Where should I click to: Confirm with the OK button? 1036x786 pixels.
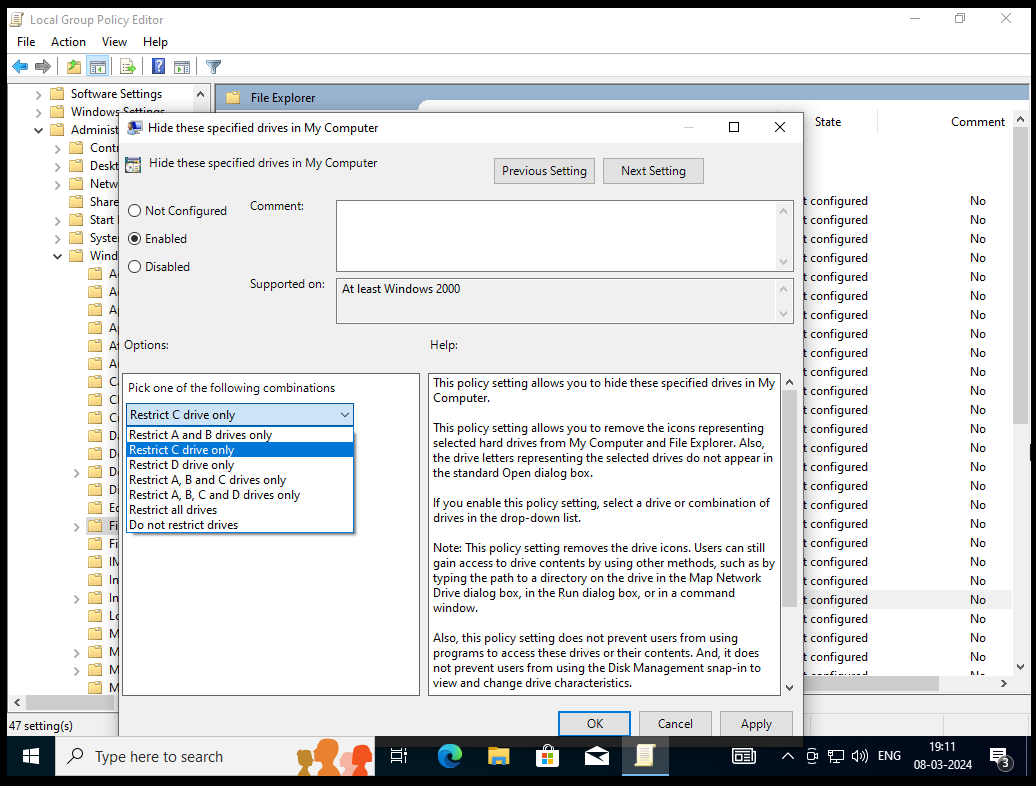coord(595,724)
